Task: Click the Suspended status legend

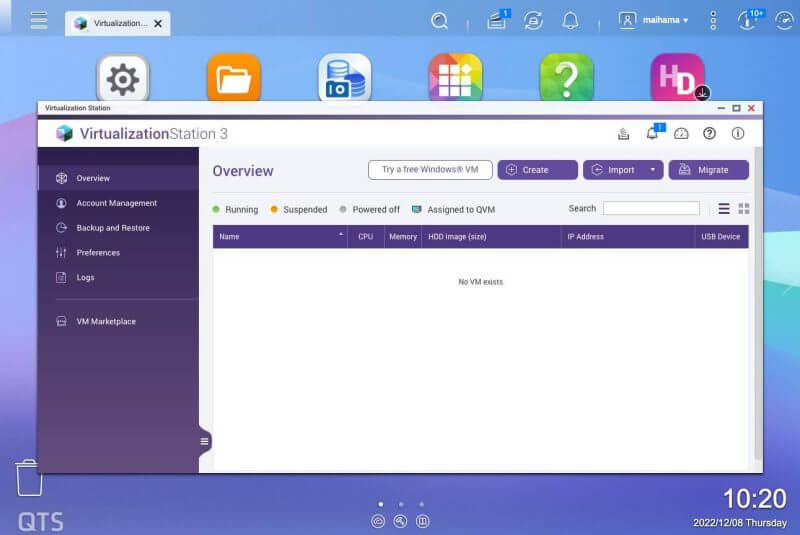Action: coord(299,210)
